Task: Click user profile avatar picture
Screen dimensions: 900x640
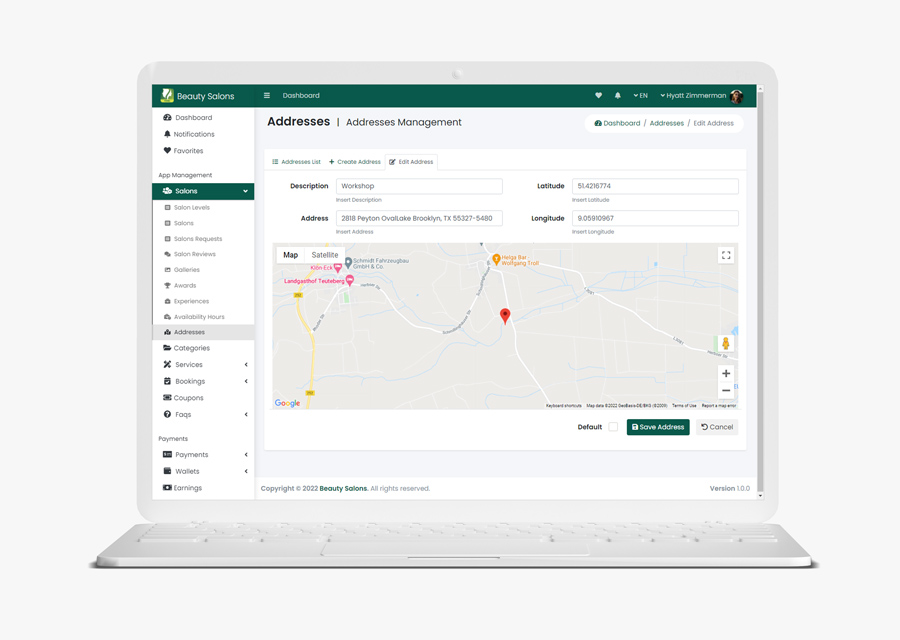Action: (x=736, y=96)
